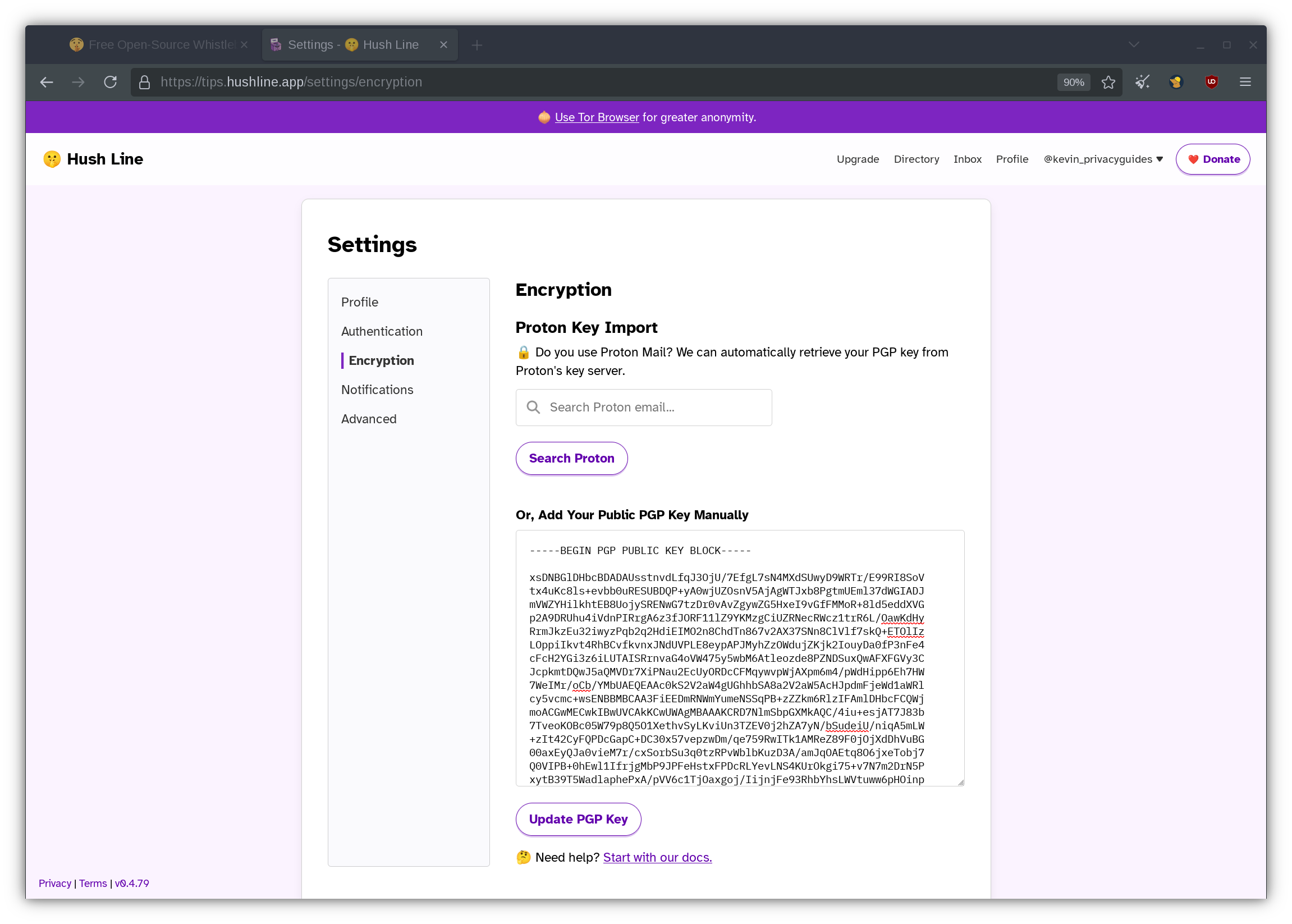The height and width of the screenshot is (924, 1292).
Task: Open the Use Tor Browser link
Action: coord(596,117)
